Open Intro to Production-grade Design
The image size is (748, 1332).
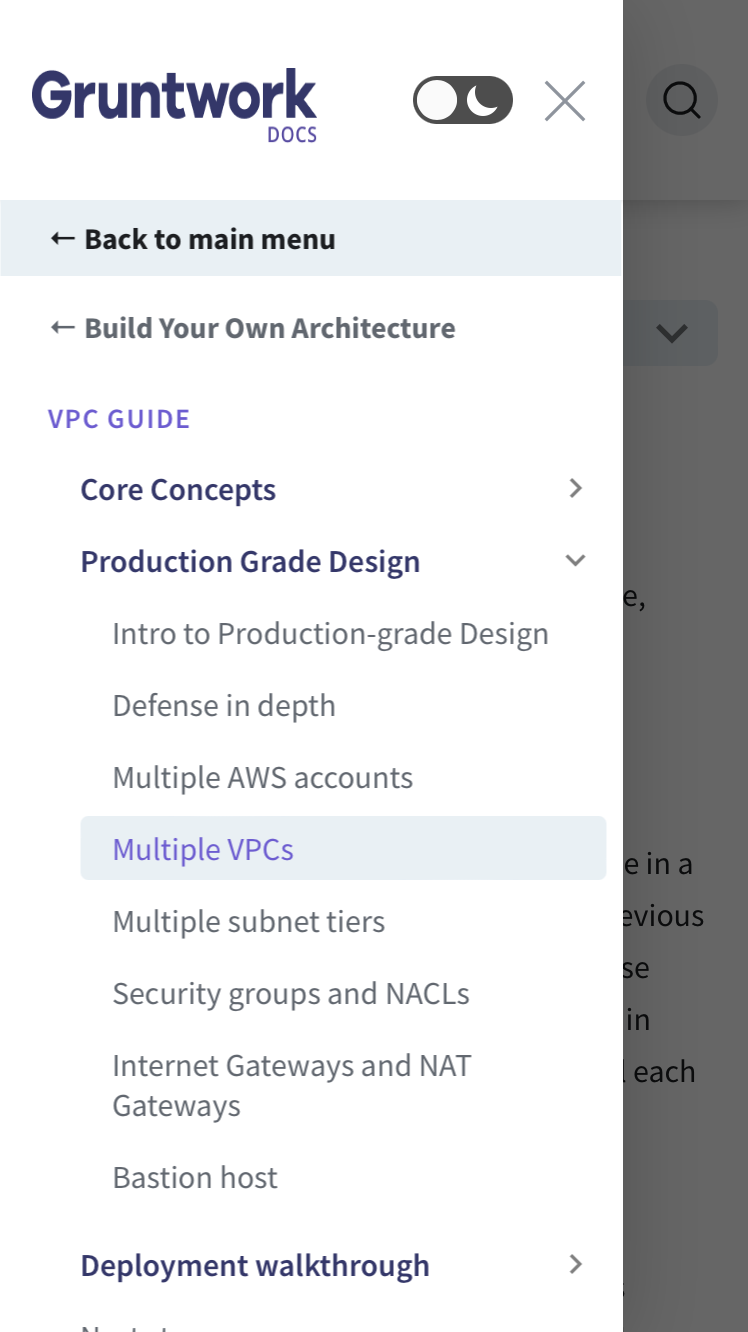tap(330, 634)
